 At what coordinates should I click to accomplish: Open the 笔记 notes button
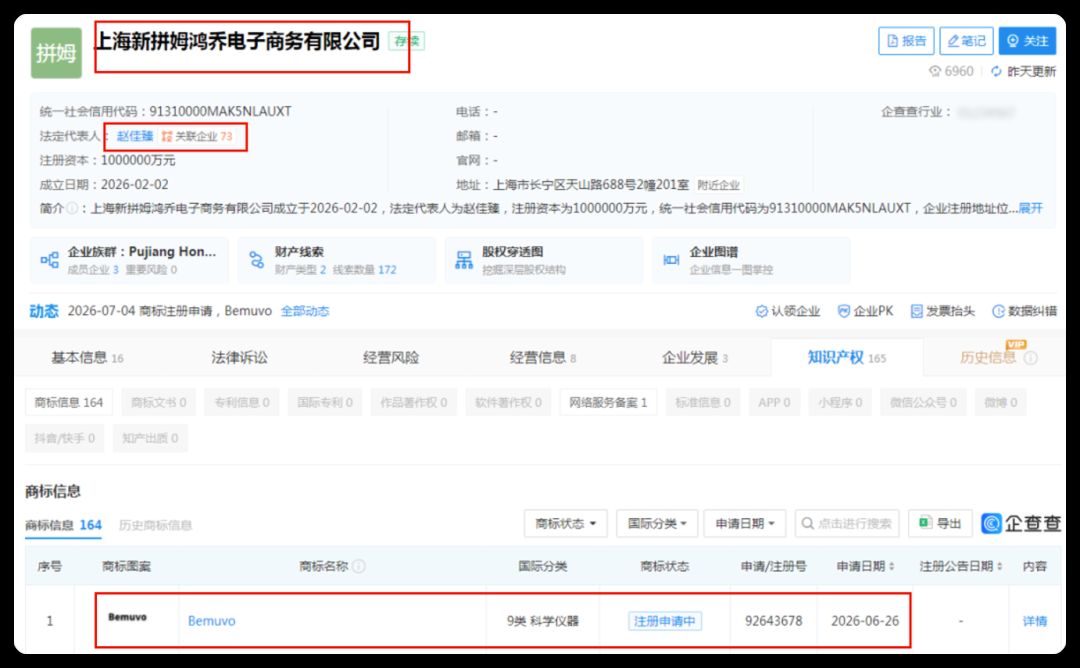click(966, 41)
